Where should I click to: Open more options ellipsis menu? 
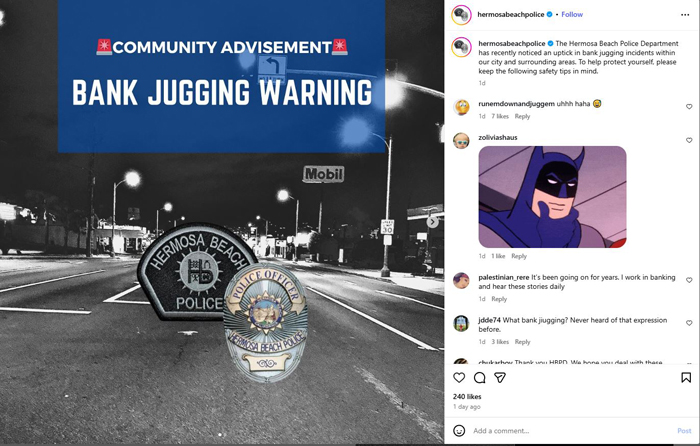(x=685, y=15)
